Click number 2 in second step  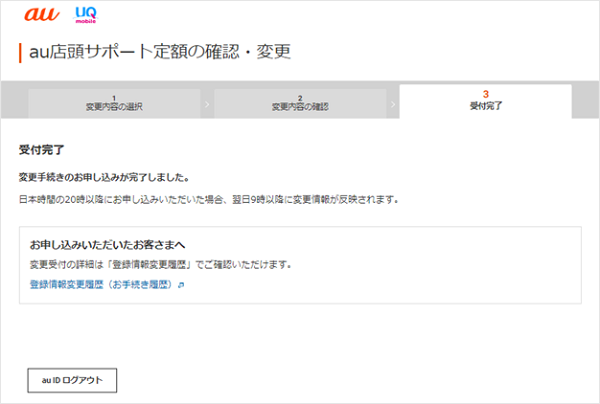click(x=300, y=97)
